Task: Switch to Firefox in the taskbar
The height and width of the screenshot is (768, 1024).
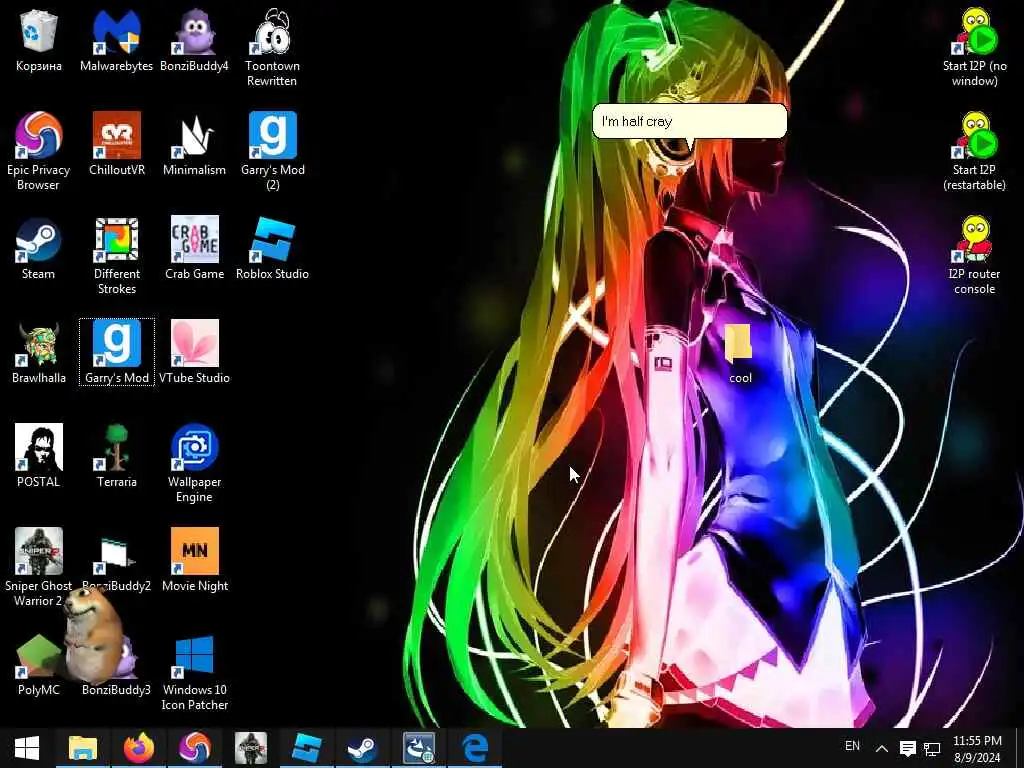Action: point(138,748)
